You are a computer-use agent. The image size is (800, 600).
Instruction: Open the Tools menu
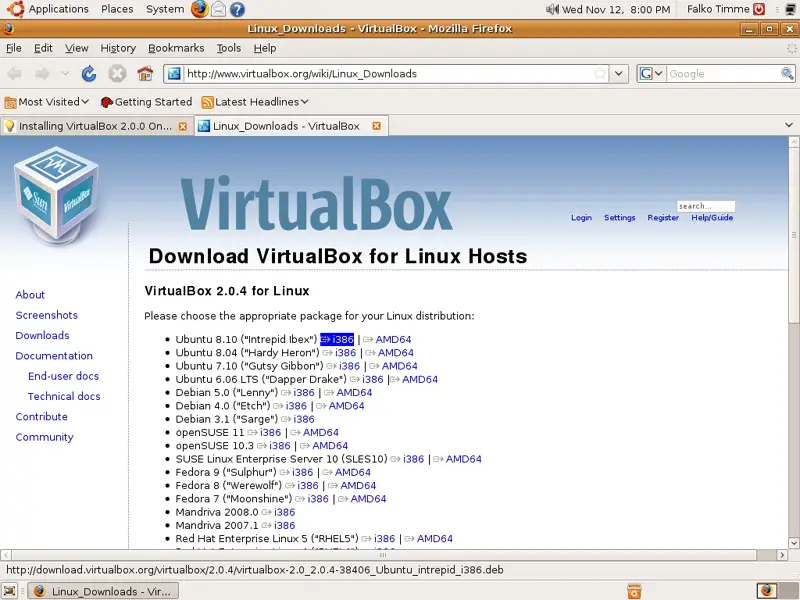point(229,48)
